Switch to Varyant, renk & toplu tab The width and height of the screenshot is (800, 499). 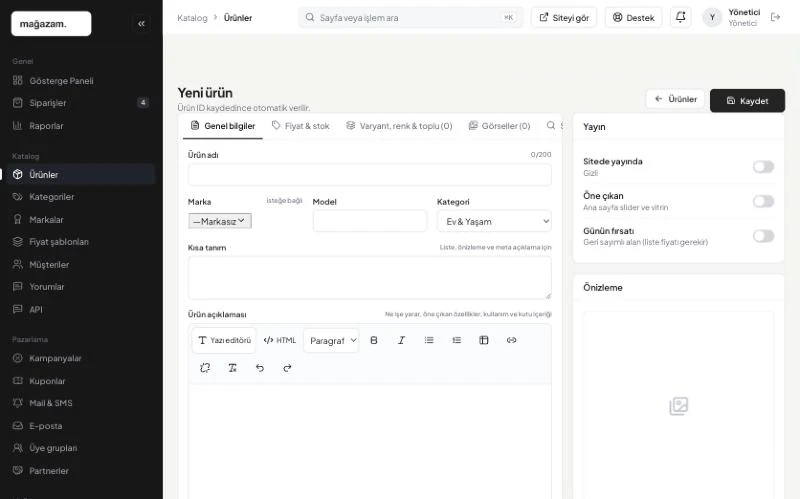(399, 126)
